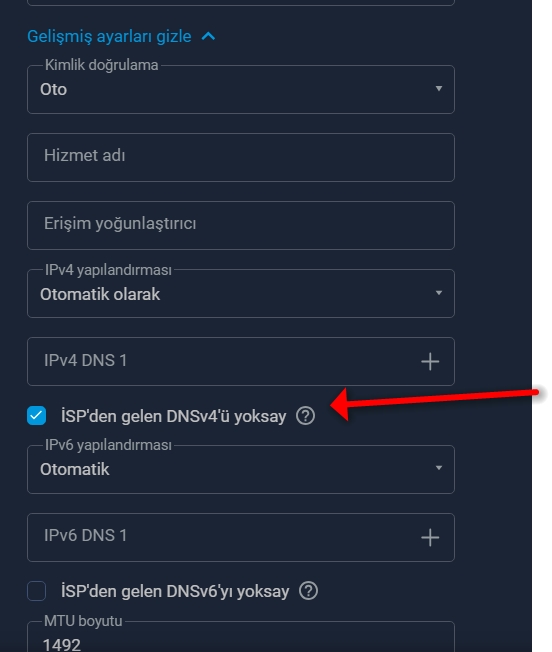
Task: Uncheck İSP'den gelen DNSv4'ü yoksay
Action: (37, 415)
